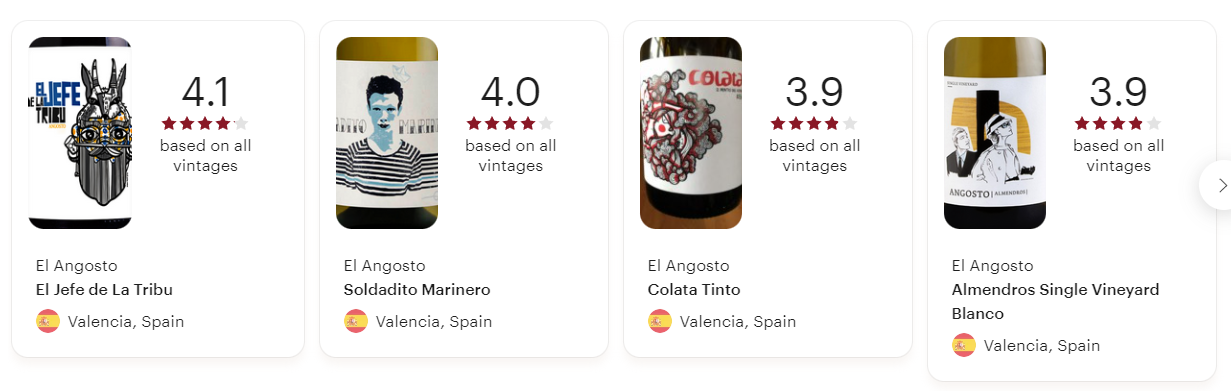Viewport: 1231px width, 391px height.
Task: Click star rating beneath the 4.0 score
Action: click(x=510, y=124)
